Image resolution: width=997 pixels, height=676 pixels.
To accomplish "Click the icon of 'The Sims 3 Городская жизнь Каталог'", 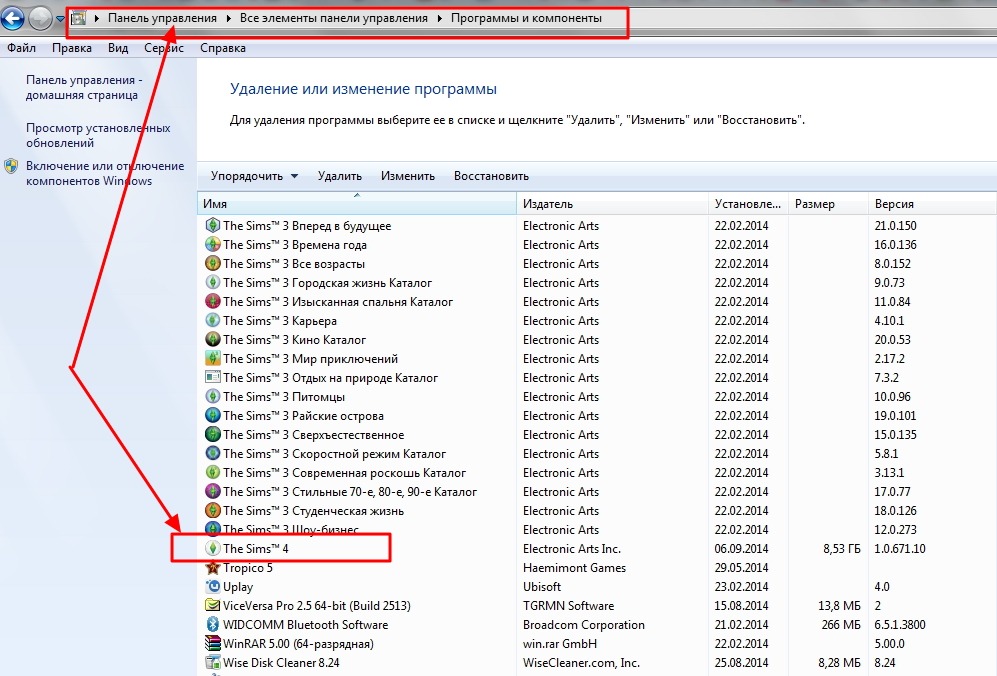I will pos(212,282).
